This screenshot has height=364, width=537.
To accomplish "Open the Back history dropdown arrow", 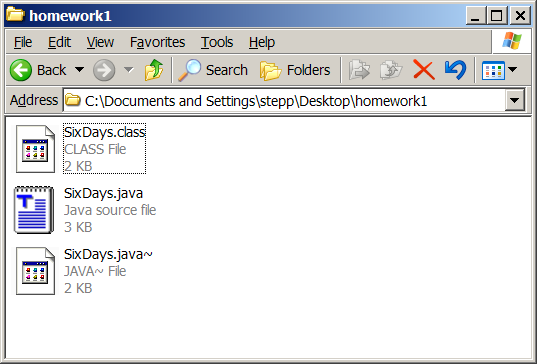I will click(79, 70).
